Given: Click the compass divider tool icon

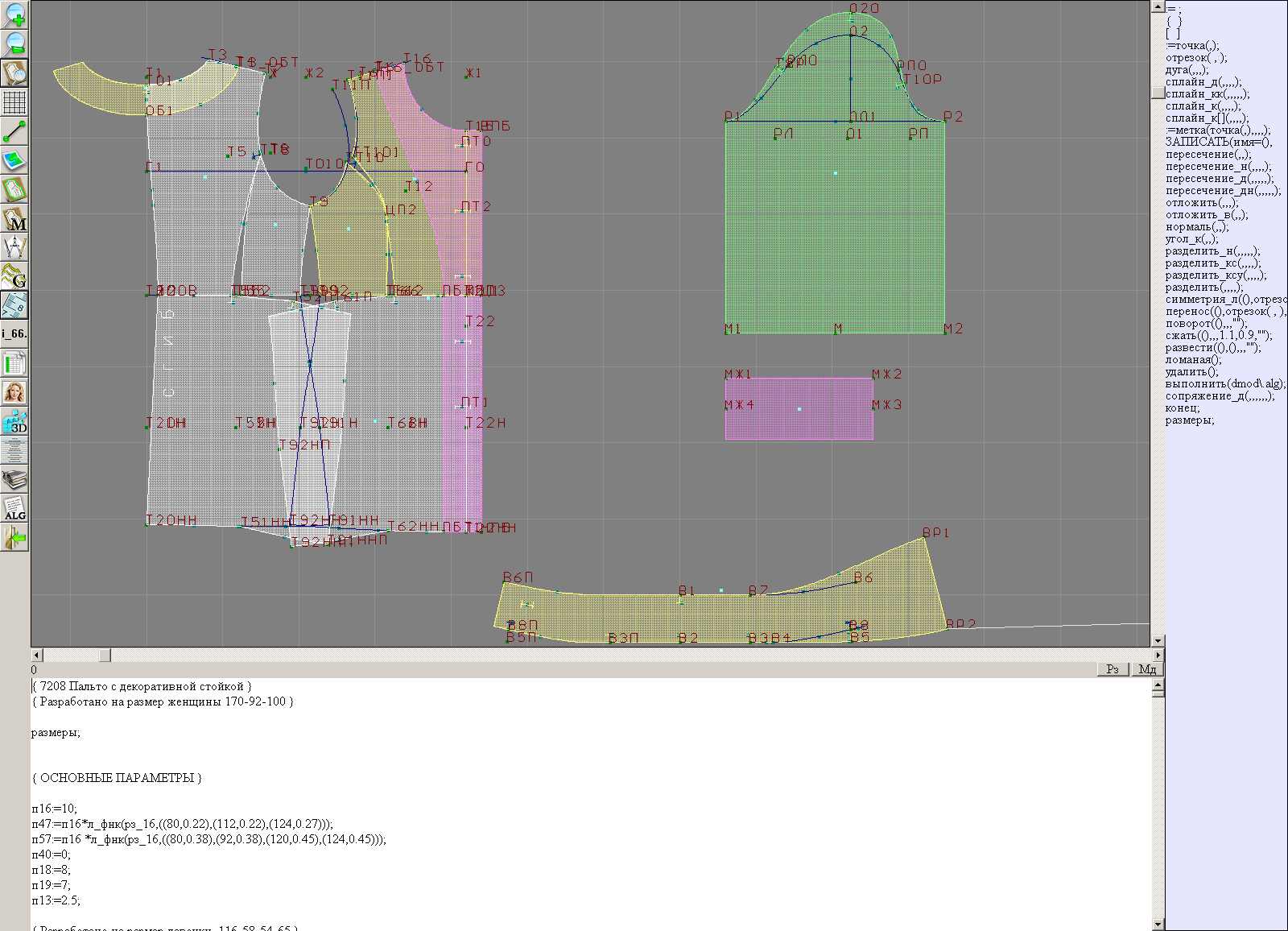Looking at the screenshot, I should pos(14,247).
